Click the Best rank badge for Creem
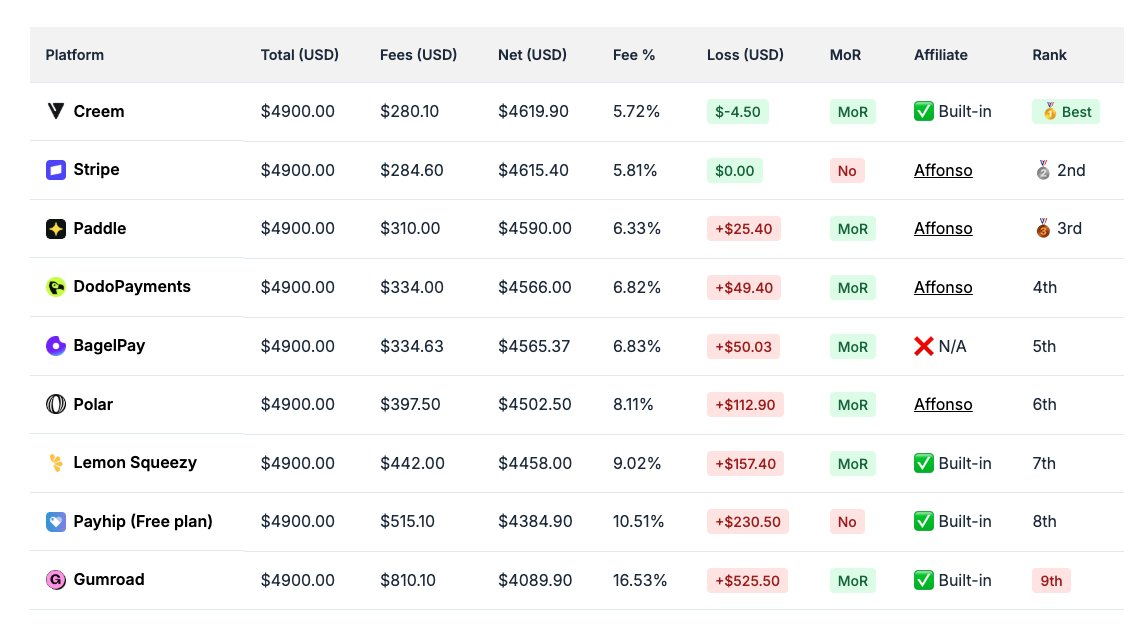 pos(1065,111)
